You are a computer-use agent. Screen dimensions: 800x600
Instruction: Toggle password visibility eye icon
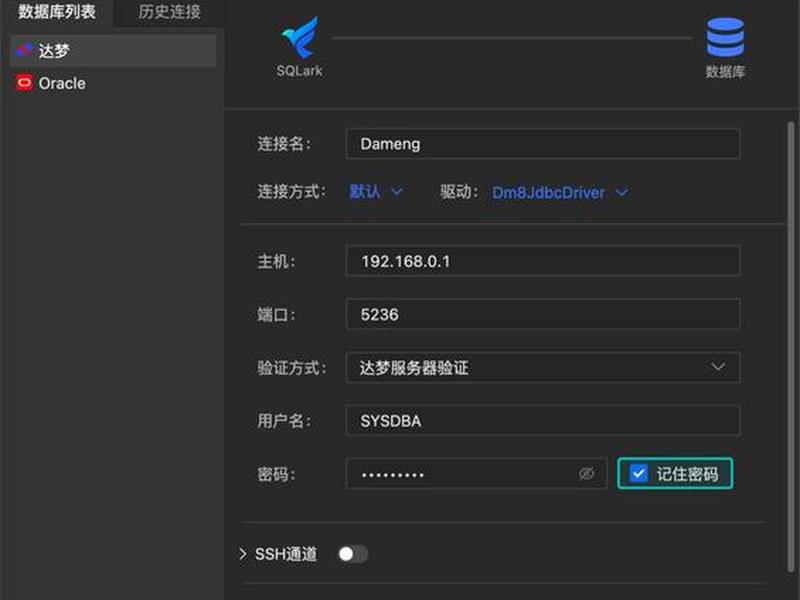pos(587,474)
